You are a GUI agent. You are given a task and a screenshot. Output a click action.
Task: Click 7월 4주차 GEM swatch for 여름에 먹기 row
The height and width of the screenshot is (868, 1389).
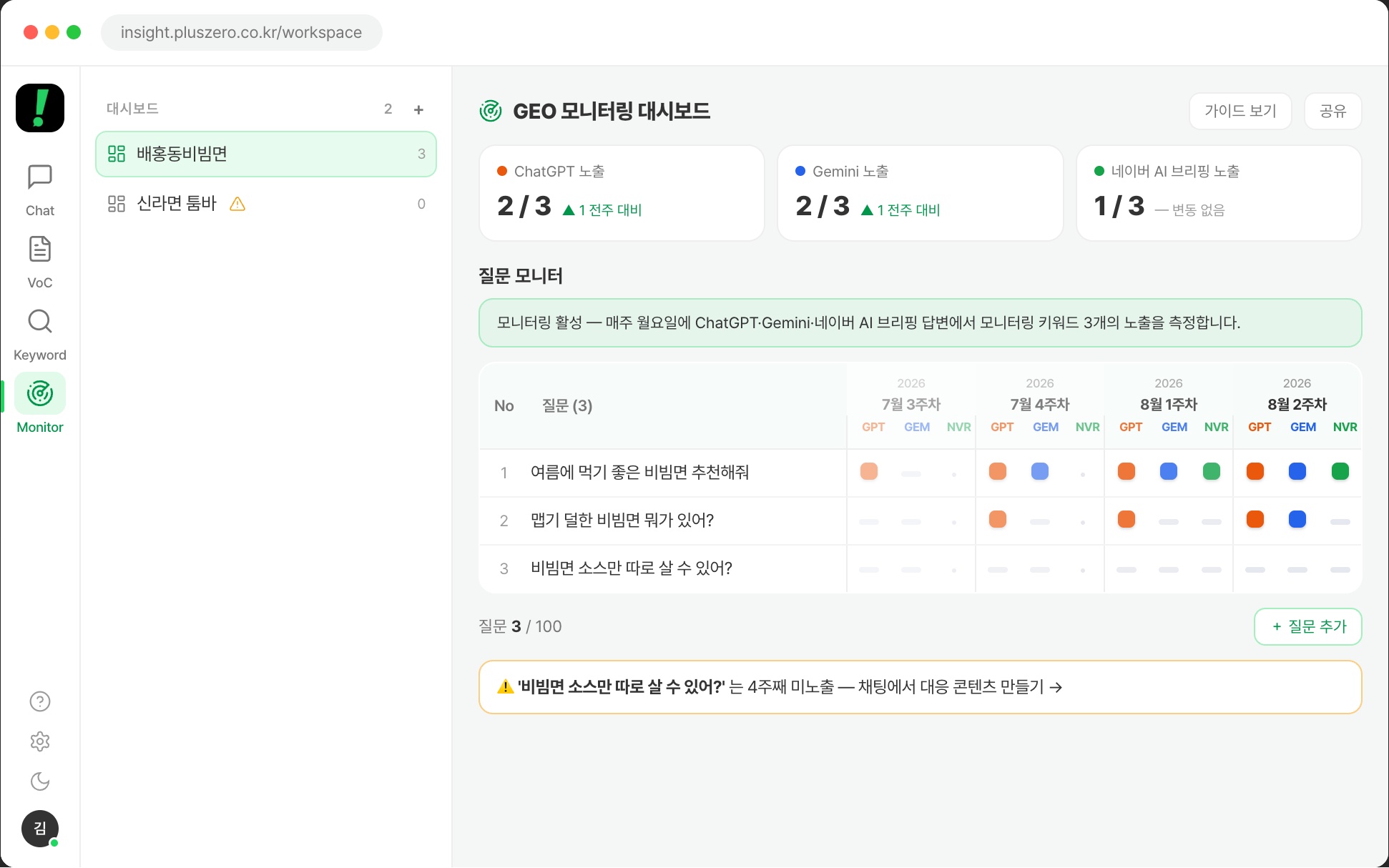point(1039,471)
